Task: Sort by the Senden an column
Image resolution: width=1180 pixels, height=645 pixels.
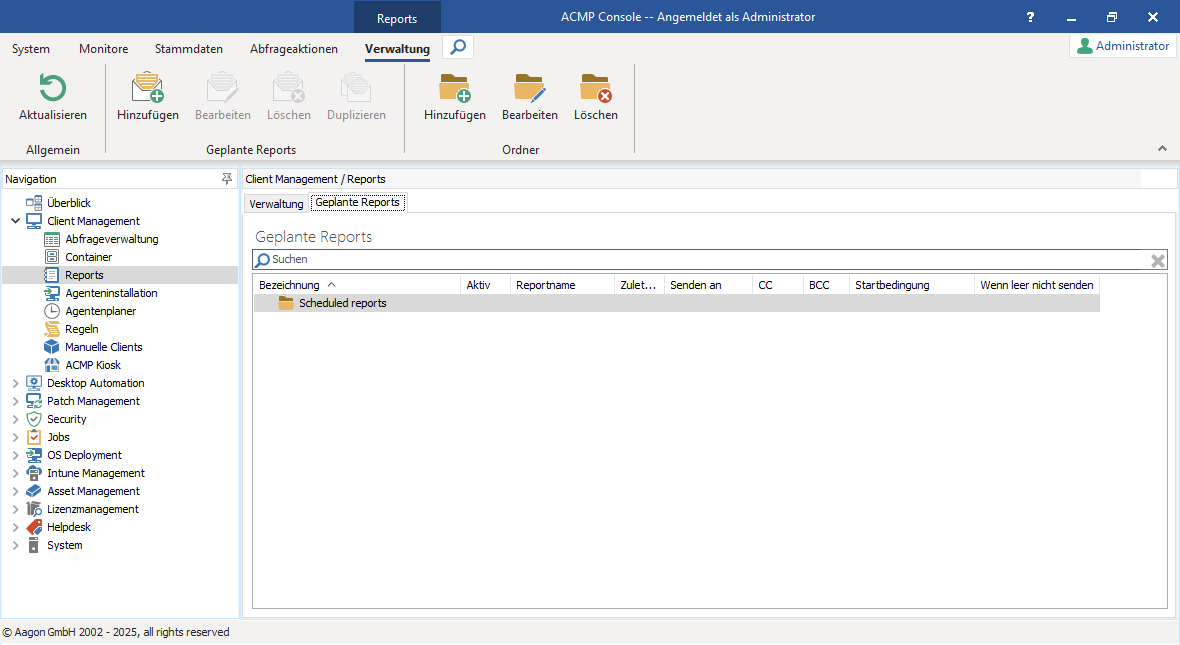Action: (x=708, y=284)
